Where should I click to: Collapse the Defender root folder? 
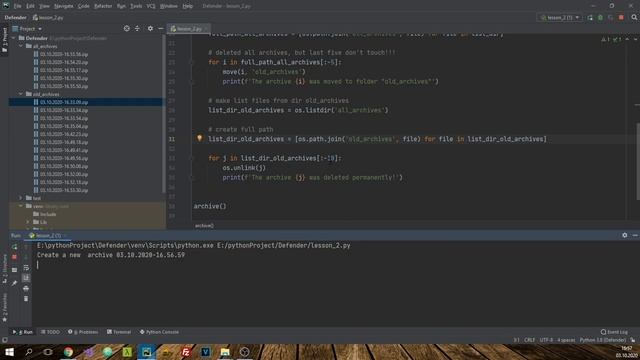click(14, 38)
